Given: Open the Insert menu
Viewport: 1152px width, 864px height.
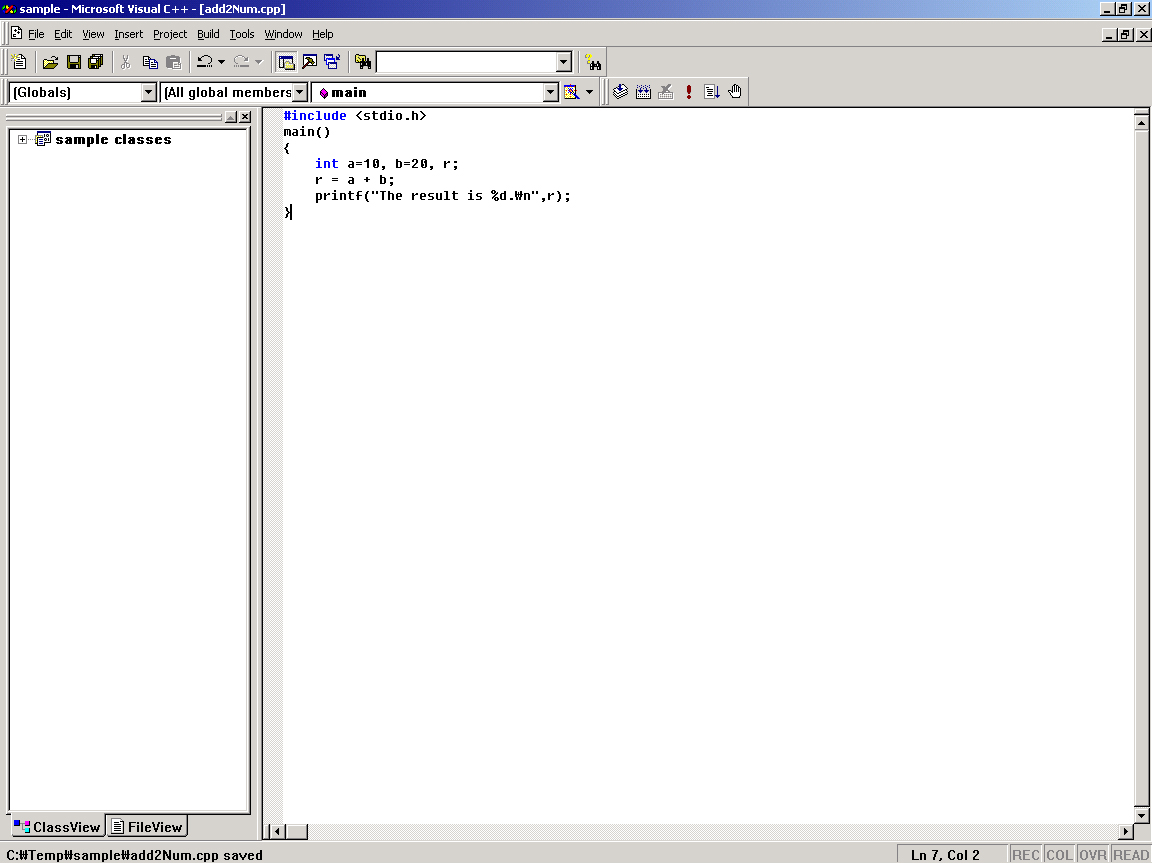Looking at the screenshot, I should coord(129,34).
